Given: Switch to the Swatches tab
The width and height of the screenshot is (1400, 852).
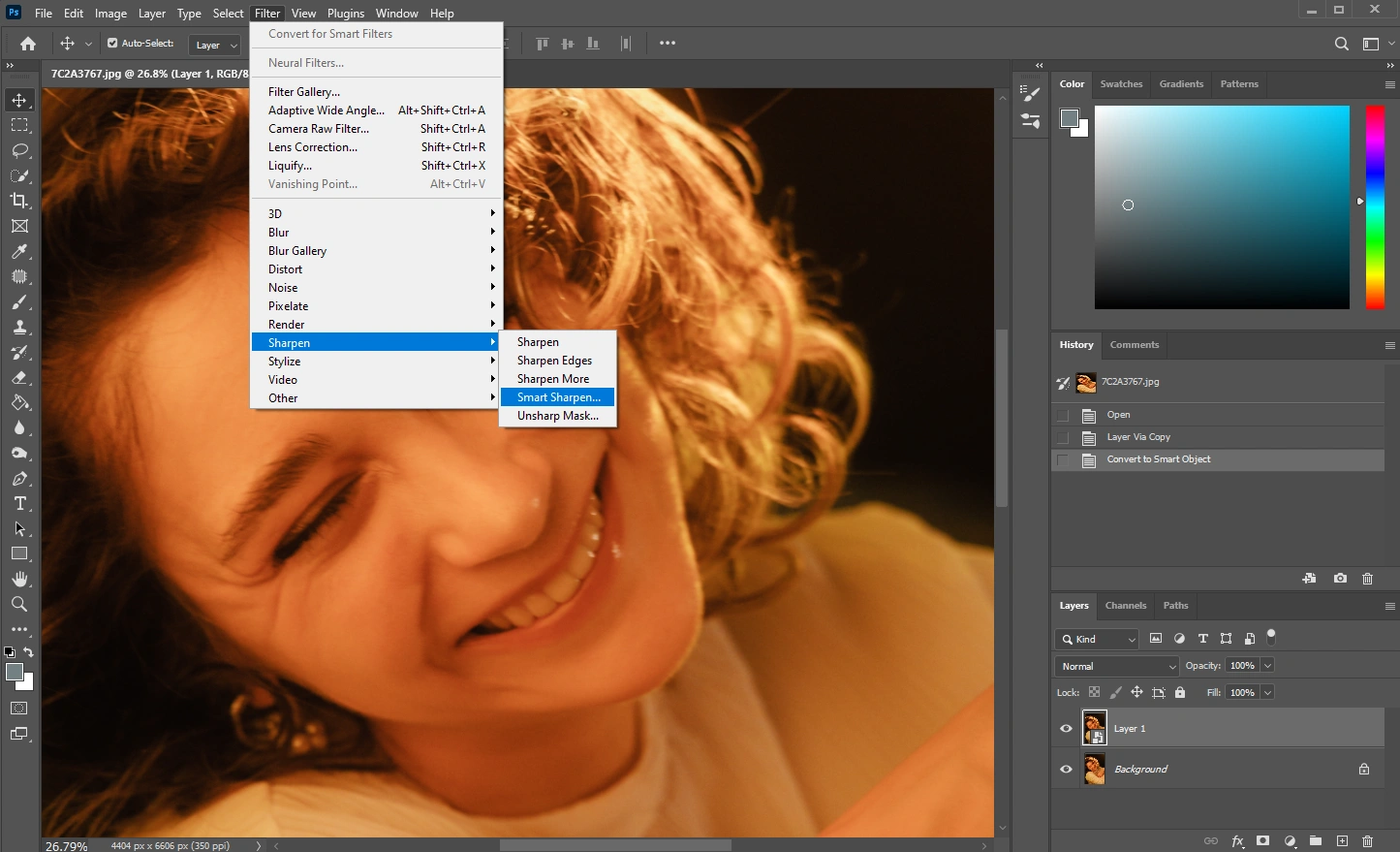Looking at the screenshot, I should pos(1121,84).
